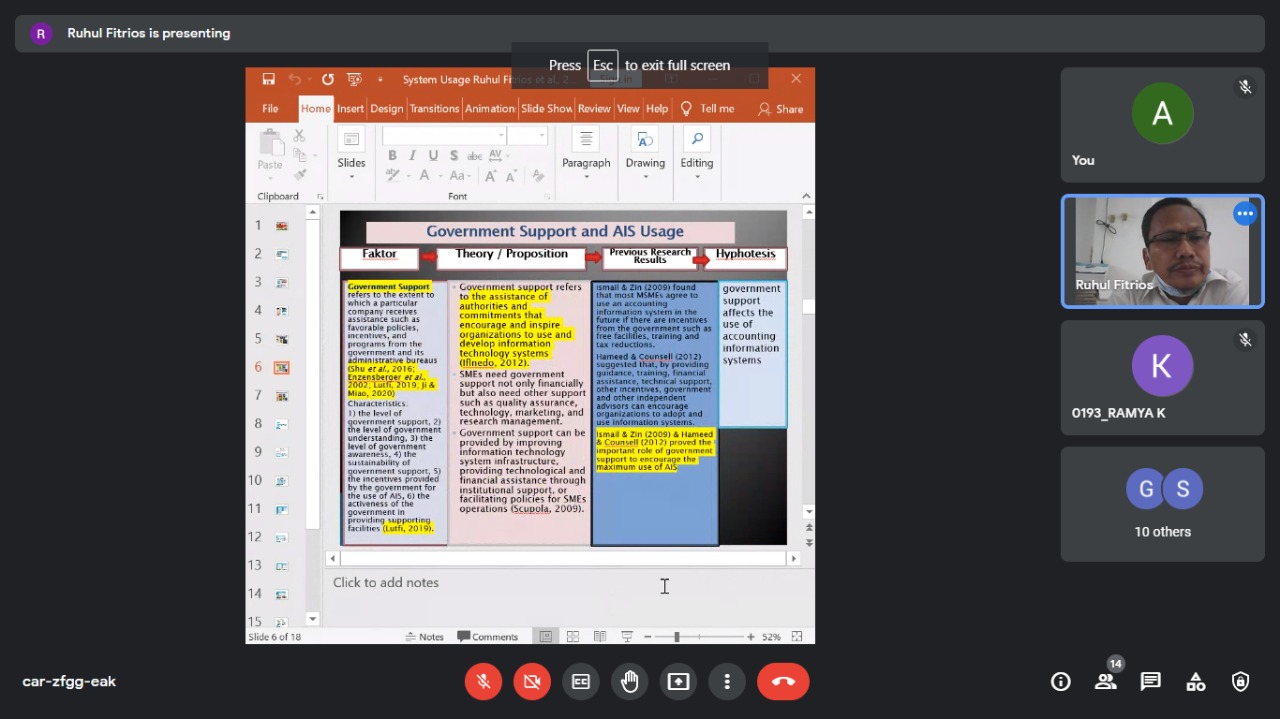Expand the Paste options arrow
The height and width of the screenshot is (719, 1280).
270,177
